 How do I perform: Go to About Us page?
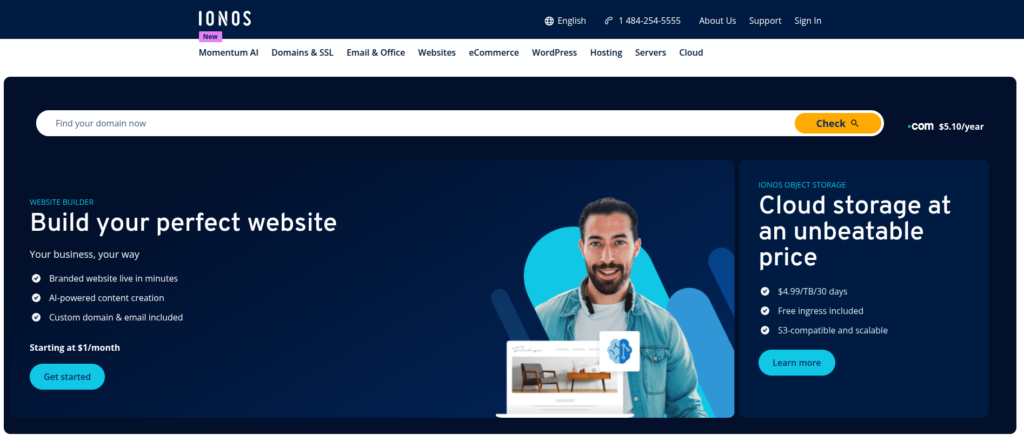[717, 21]
